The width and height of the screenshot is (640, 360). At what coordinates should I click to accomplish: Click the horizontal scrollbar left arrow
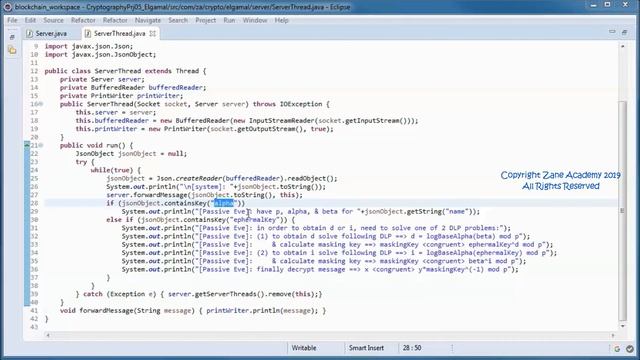[x=48, y=335]
